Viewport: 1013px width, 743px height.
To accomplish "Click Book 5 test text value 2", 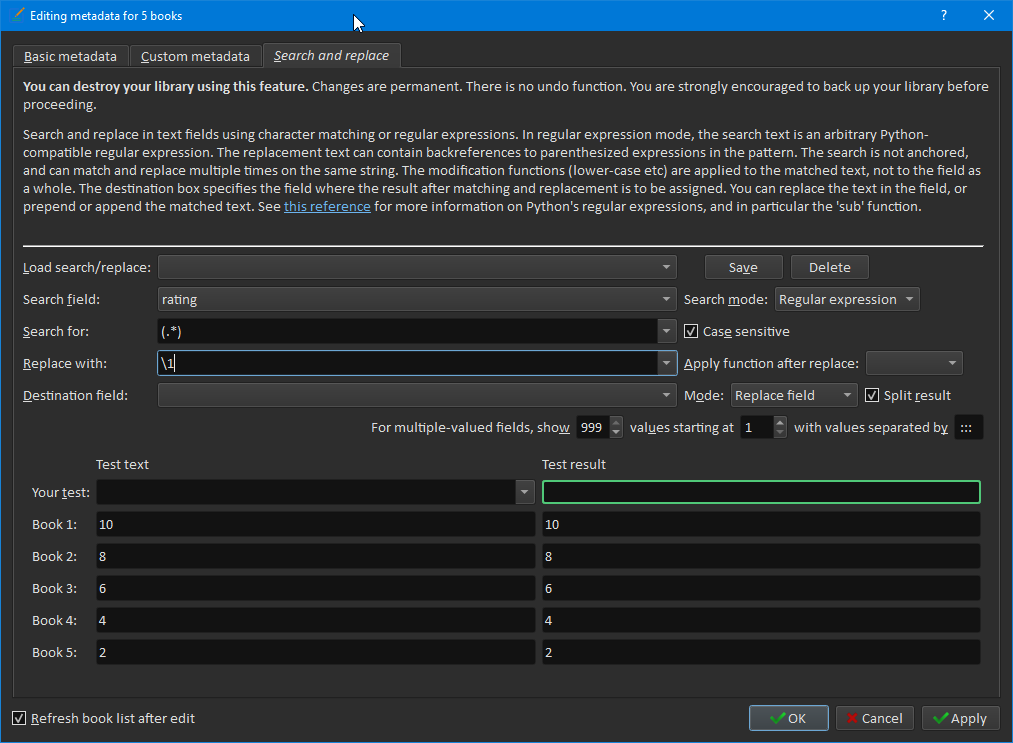I will (315, 653).
